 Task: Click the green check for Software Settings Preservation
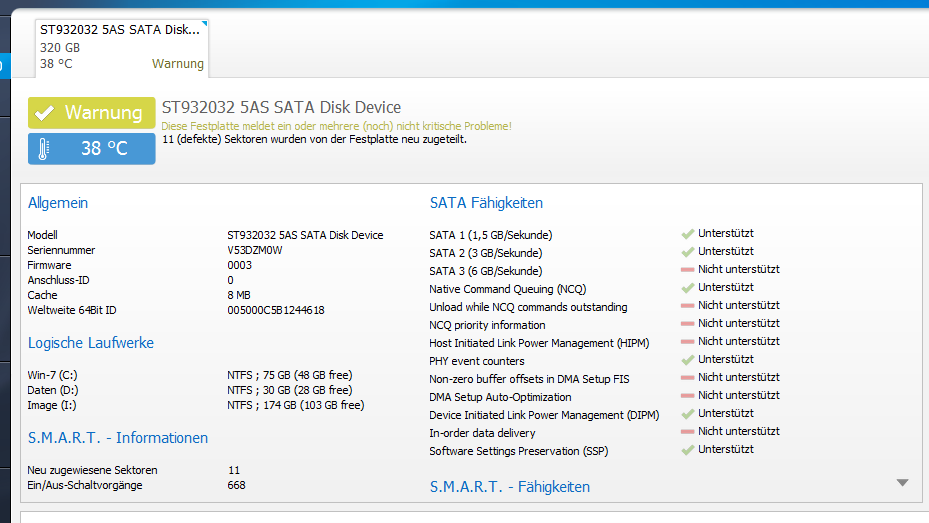(x=687, y=450)
